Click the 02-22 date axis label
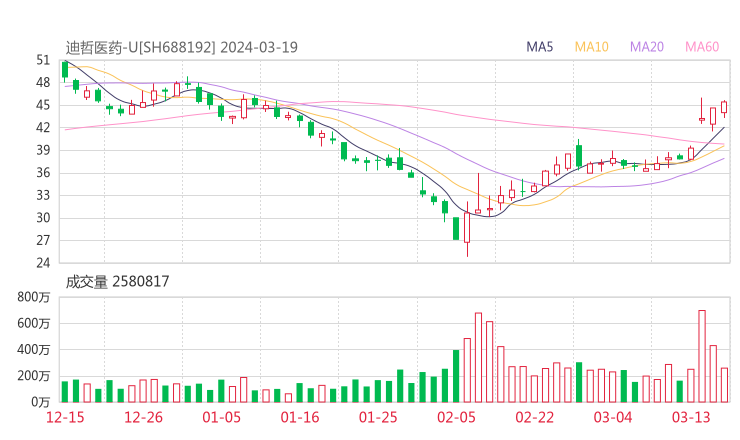Screen dimensions: 740x440 pos(534,417)
